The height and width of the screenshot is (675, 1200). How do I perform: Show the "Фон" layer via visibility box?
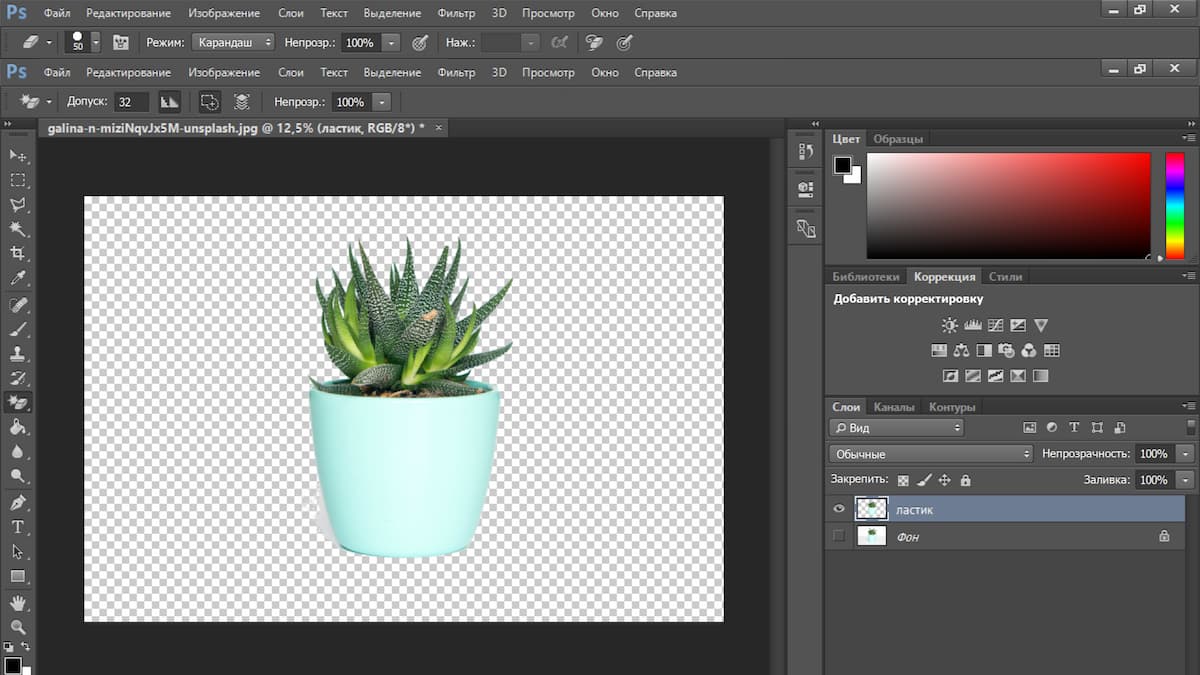(839, 536)
